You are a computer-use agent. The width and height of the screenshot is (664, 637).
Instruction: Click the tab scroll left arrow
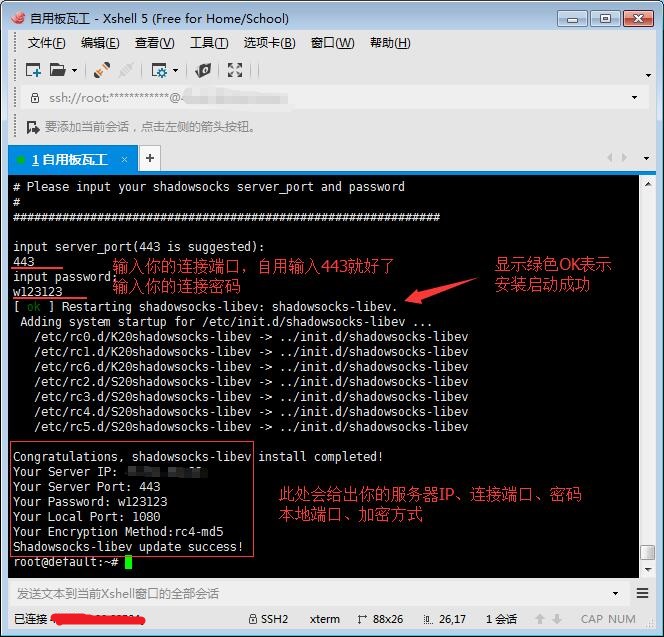click(x=610, y=158)
